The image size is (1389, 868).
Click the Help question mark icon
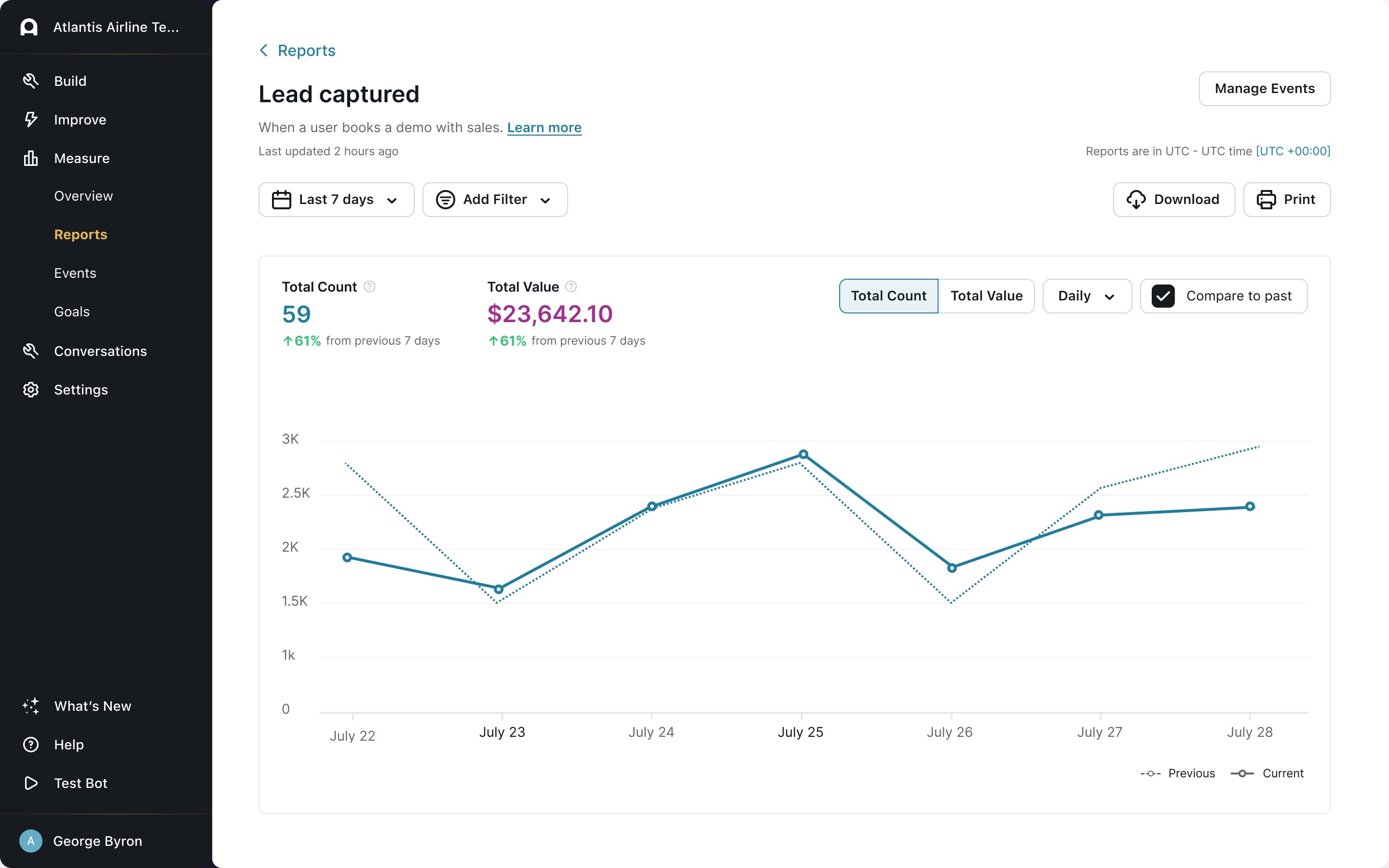[30, 745]
